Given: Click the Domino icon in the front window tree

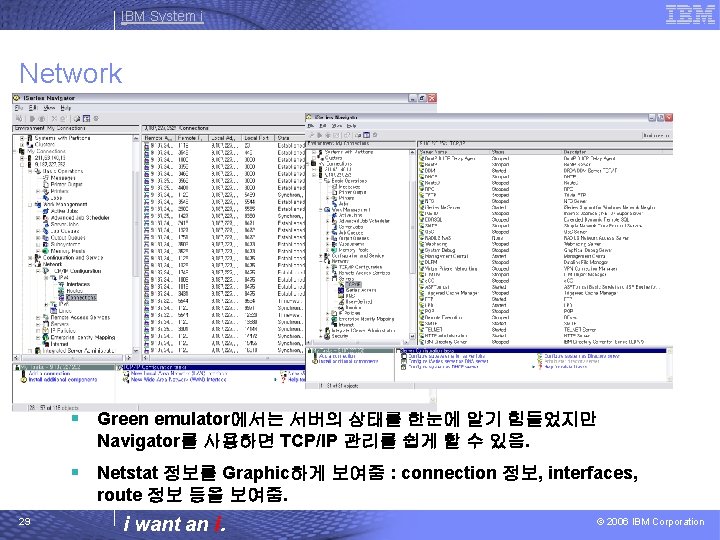Looking at the screenshot, I should coord(341,307).
